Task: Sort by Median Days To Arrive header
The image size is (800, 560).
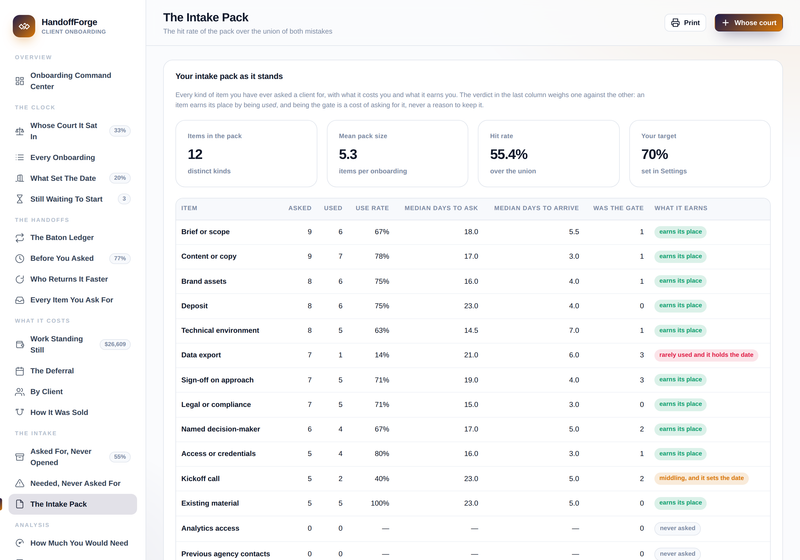Action: coord(536,208)
